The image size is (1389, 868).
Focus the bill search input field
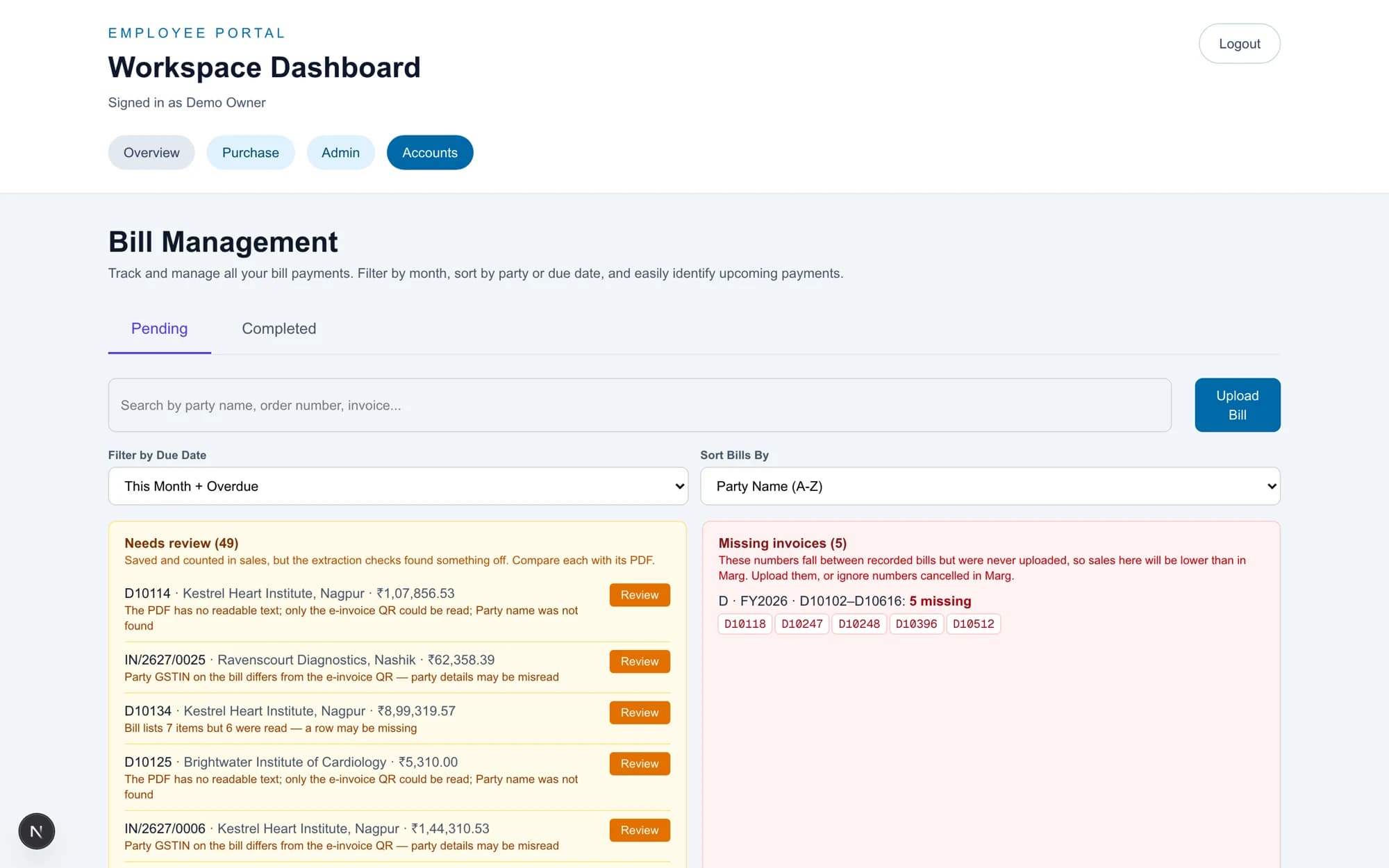[x=640, y=405]
